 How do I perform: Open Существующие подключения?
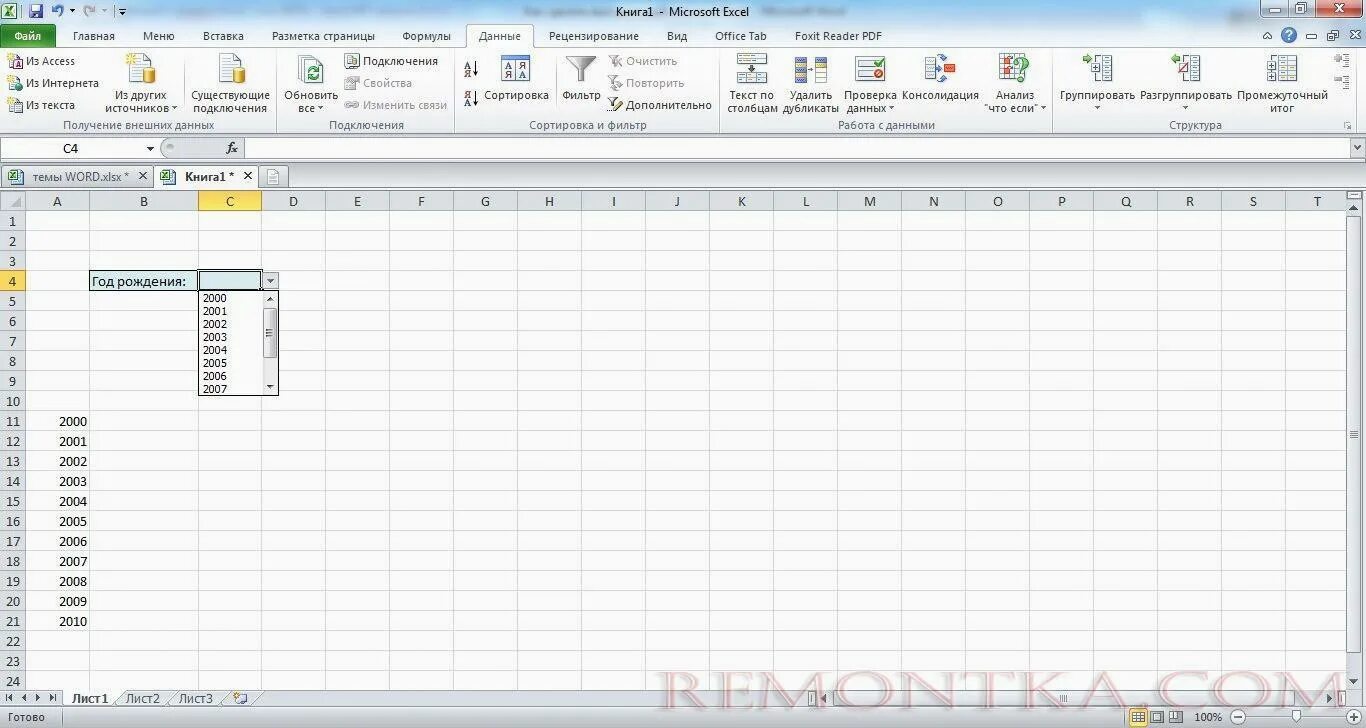(231, 84)
